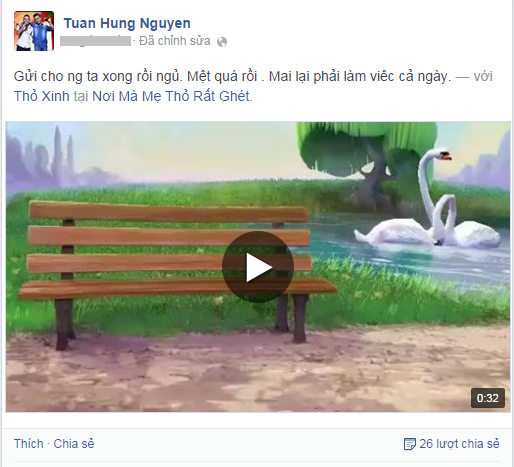Click the green willow tree in the video
The height and width of the screenshot is (467, 514).
click(367, 150)
